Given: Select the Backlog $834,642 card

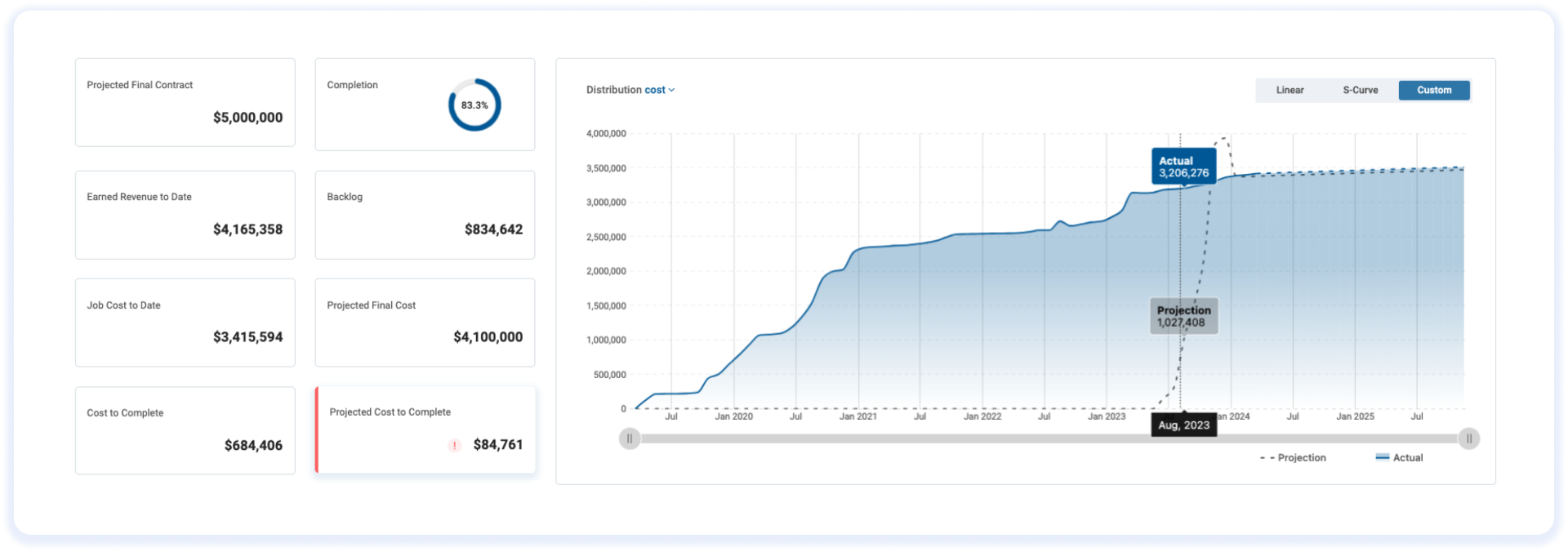Looking at the screenshot, I should point(425,215).
